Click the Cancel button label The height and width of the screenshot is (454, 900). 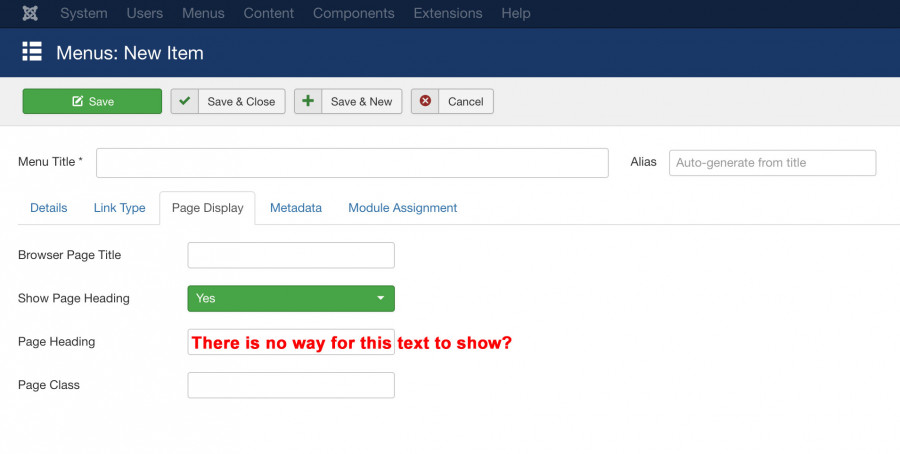tap(465, 102)
